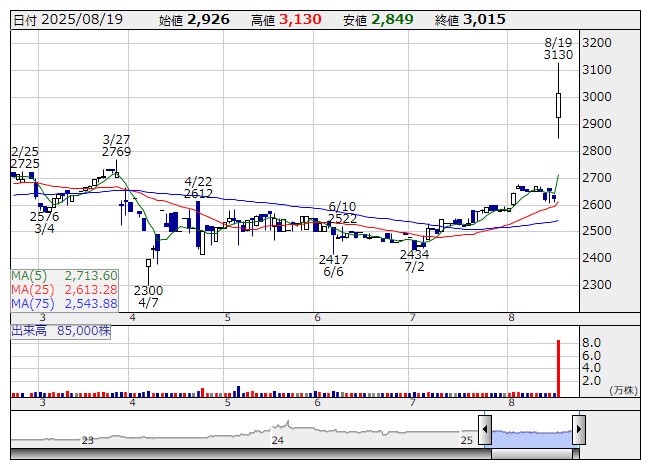Click the right range handle arrow
653x470 pixels.
tap(579, 429)
